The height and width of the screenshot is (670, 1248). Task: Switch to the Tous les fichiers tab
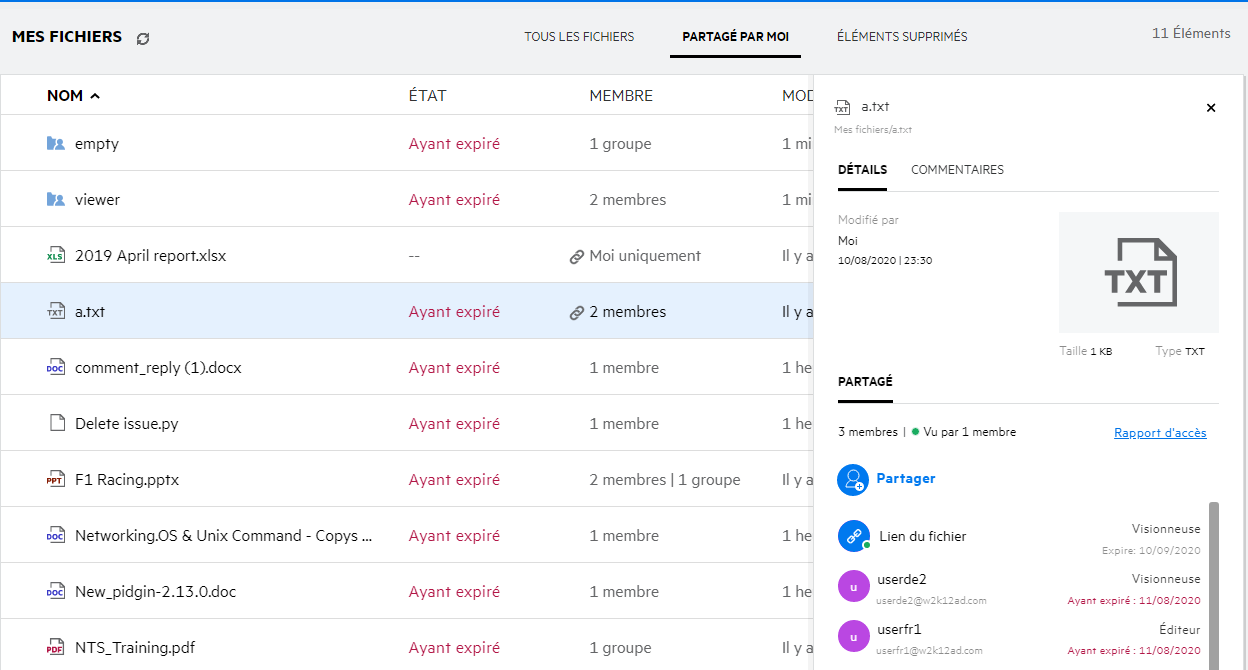579,37
